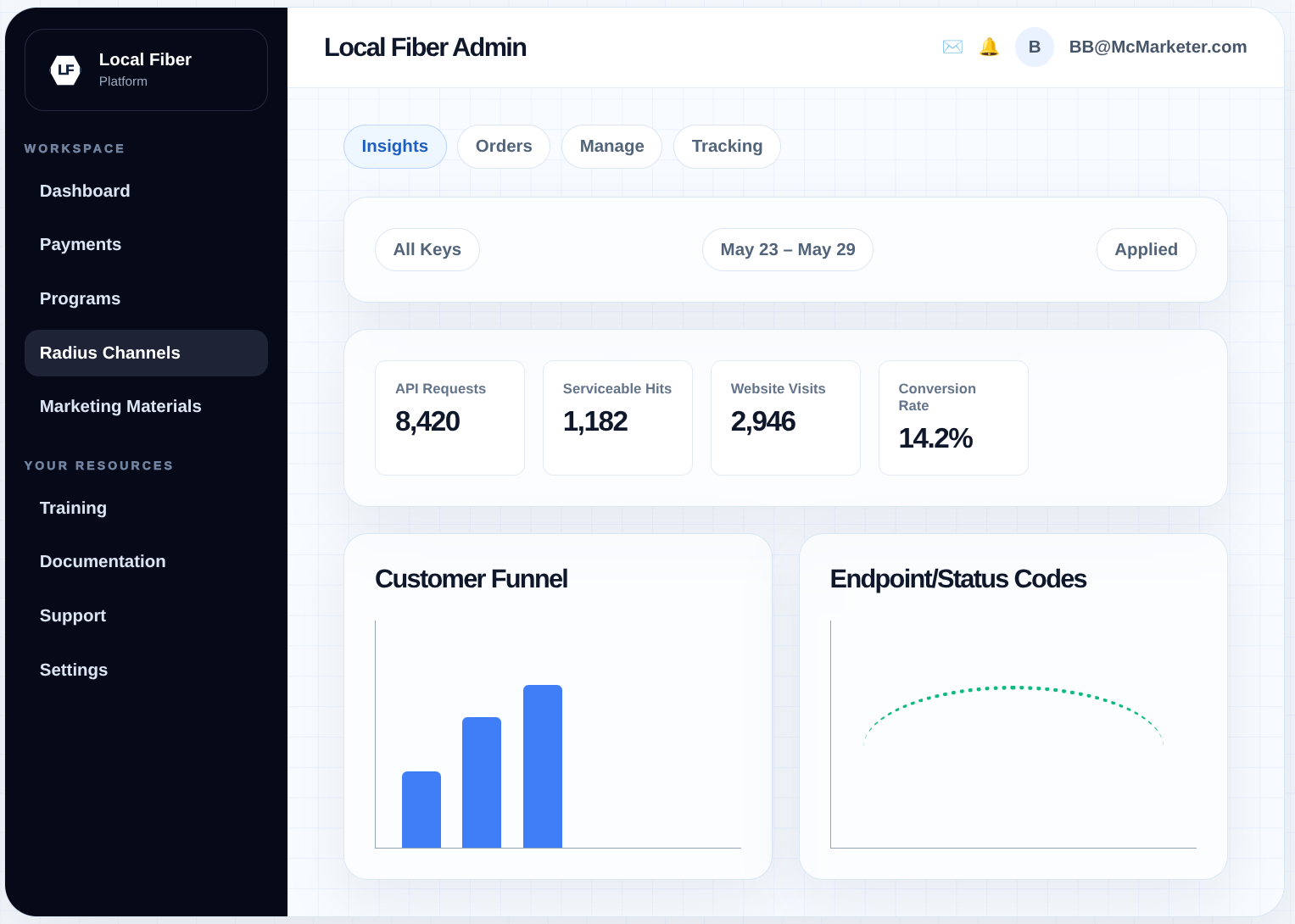Go to Dashboard in sidebar
The width and height of the screenshot is (1295, 924).
146,191
